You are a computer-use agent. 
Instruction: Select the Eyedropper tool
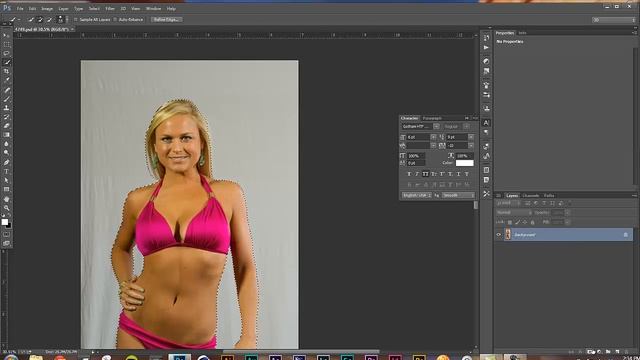(x=7, y=80)
